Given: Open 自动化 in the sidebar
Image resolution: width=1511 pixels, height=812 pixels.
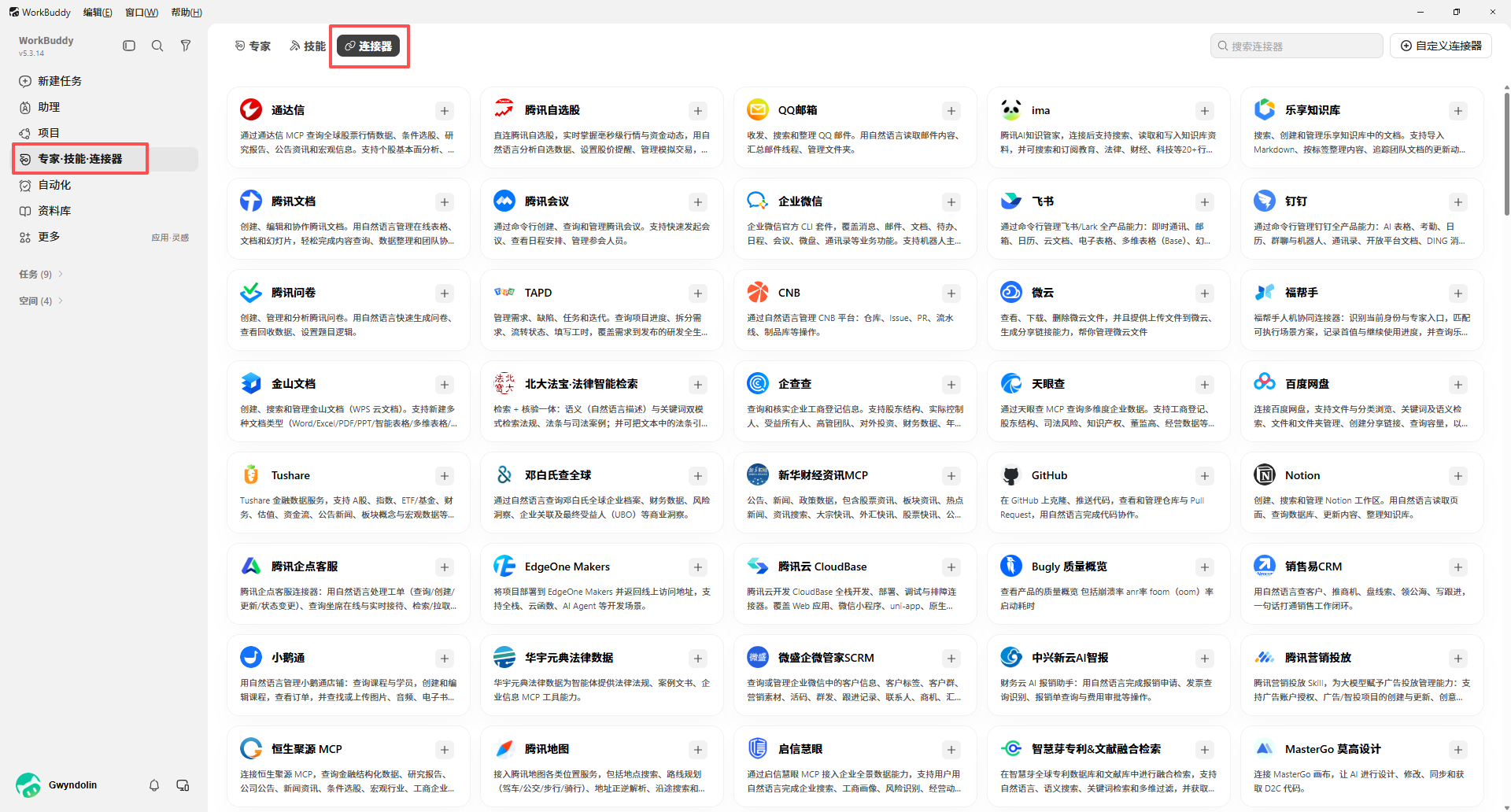Looking at the screenshot, I should pos(105,185).
